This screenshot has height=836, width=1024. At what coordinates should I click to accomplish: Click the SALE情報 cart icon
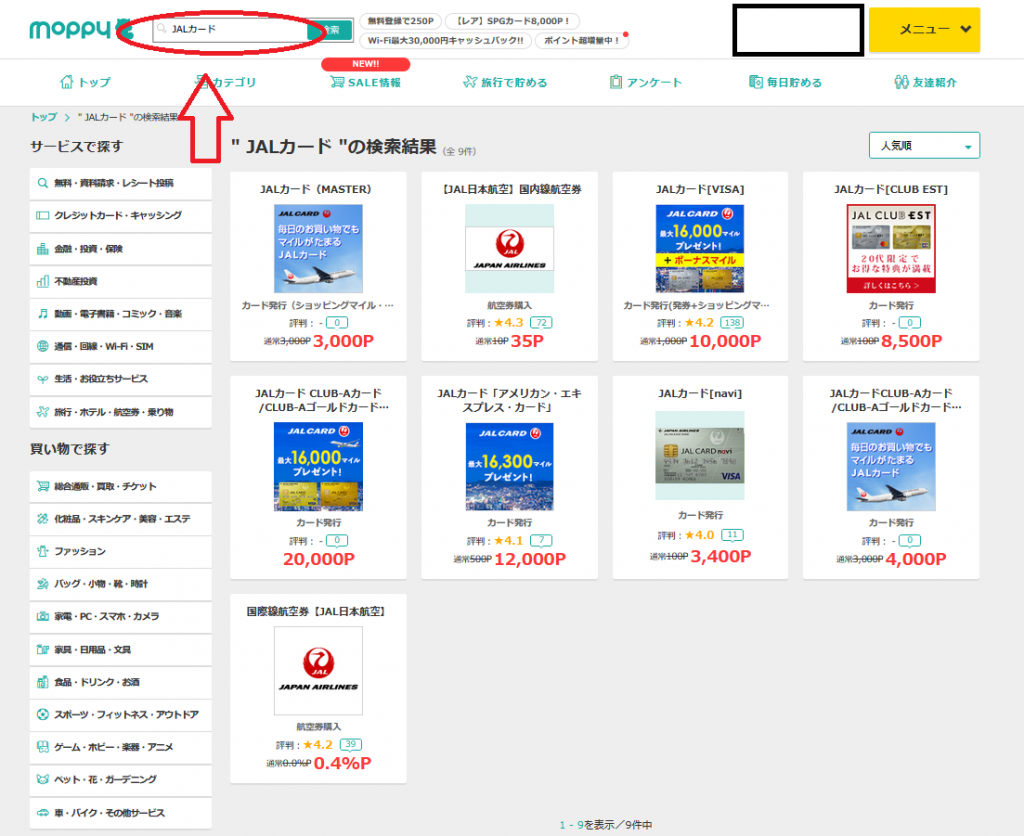click(337, 82)
